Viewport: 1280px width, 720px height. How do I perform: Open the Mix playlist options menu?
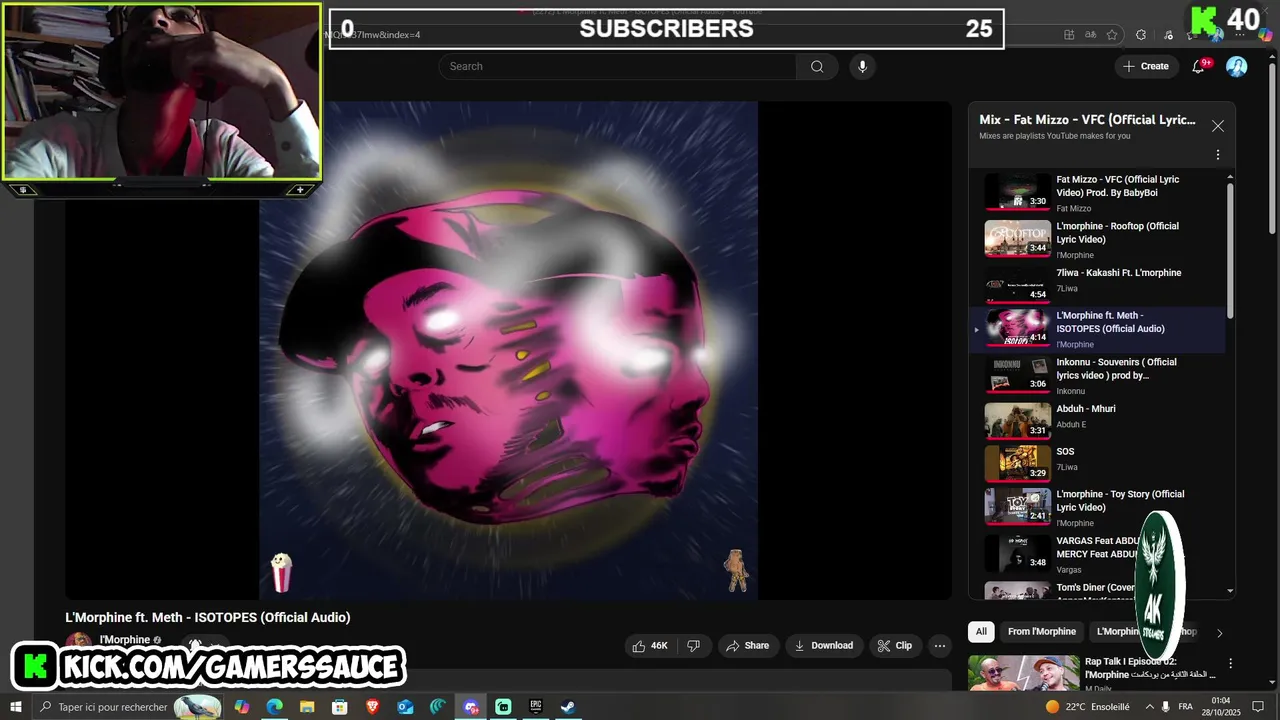tap(1217, 155)
